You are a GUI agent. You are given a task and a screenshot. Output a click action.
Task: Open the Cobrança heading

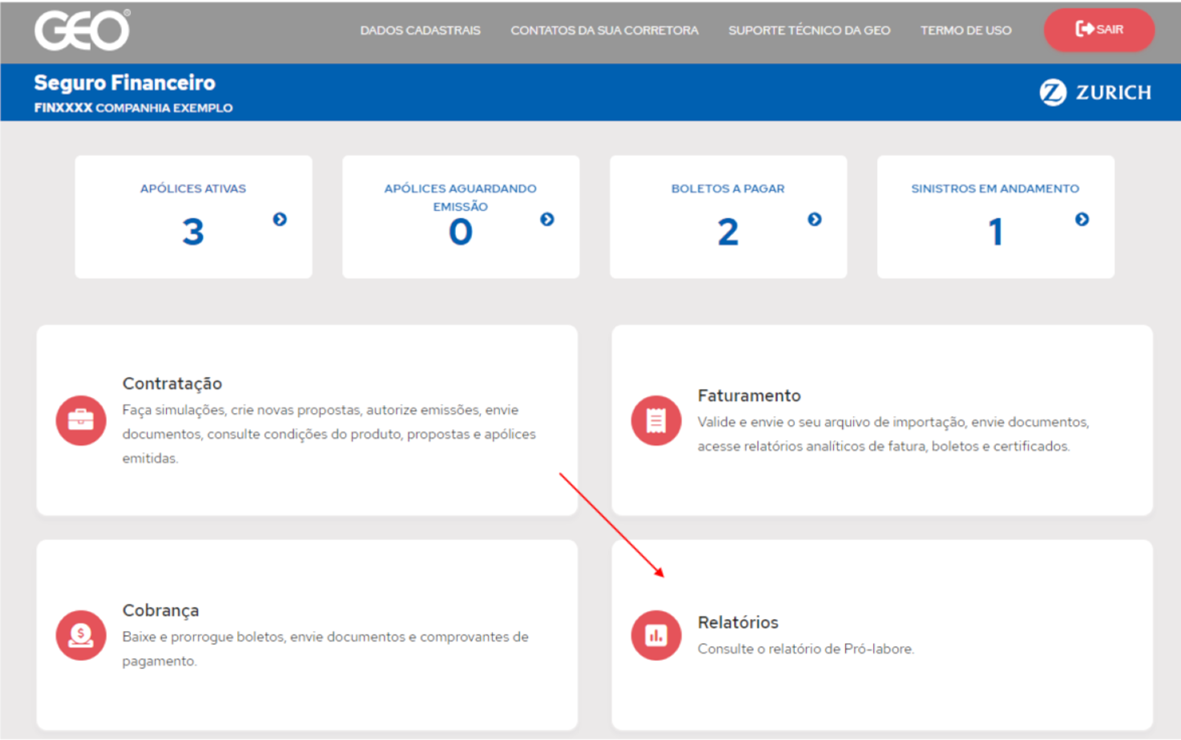coord(160,610)
